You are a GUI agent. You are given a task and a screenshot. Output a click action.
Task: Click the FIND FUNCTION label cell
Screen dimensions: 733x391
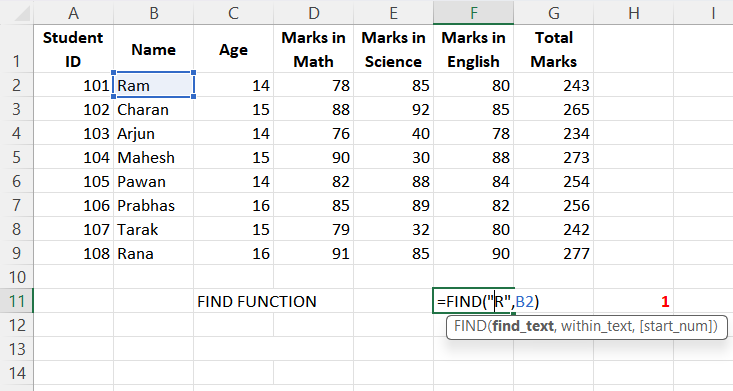257,301
